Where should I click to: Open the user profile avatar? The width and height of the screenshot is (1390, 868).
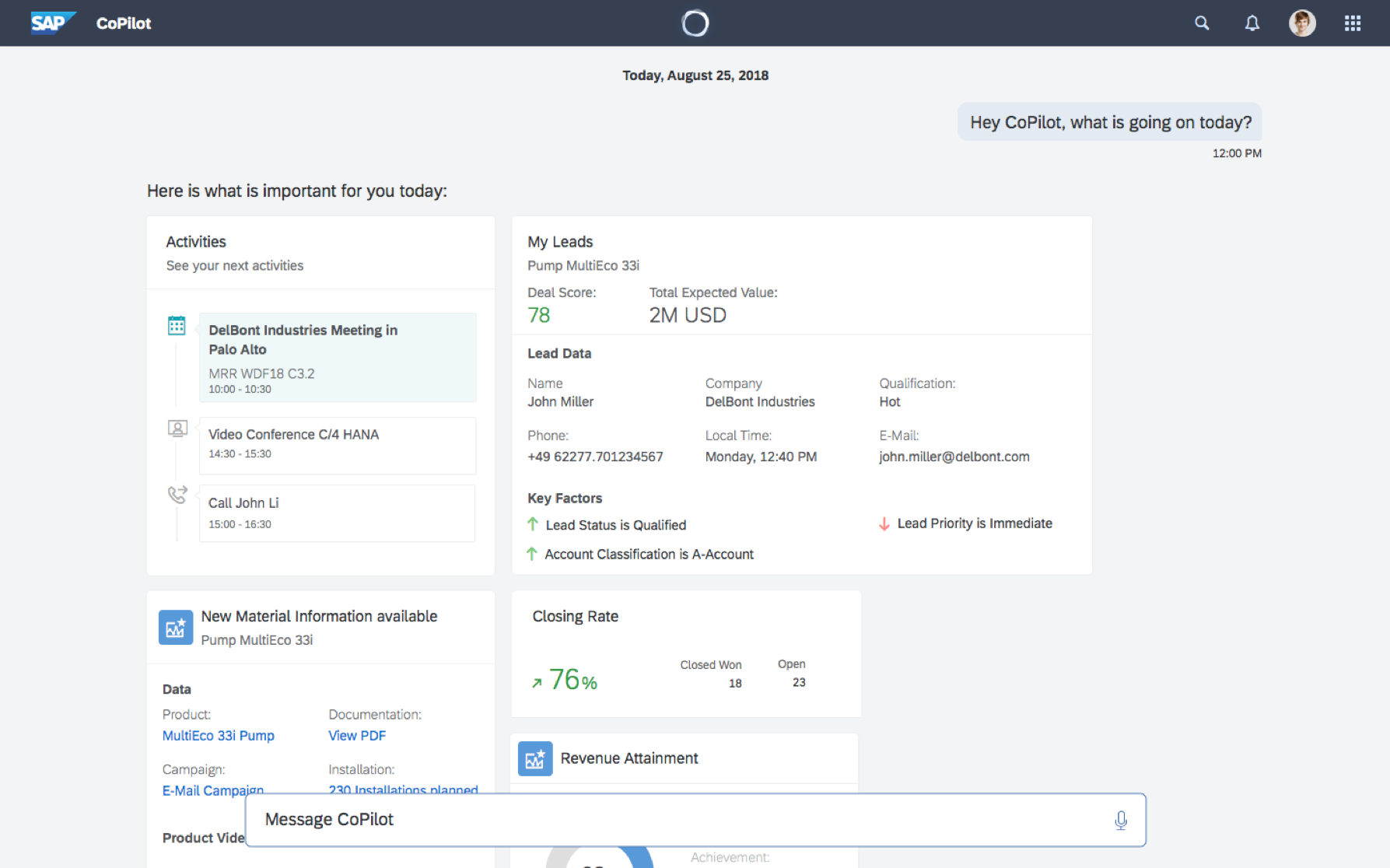(1301, 23)
